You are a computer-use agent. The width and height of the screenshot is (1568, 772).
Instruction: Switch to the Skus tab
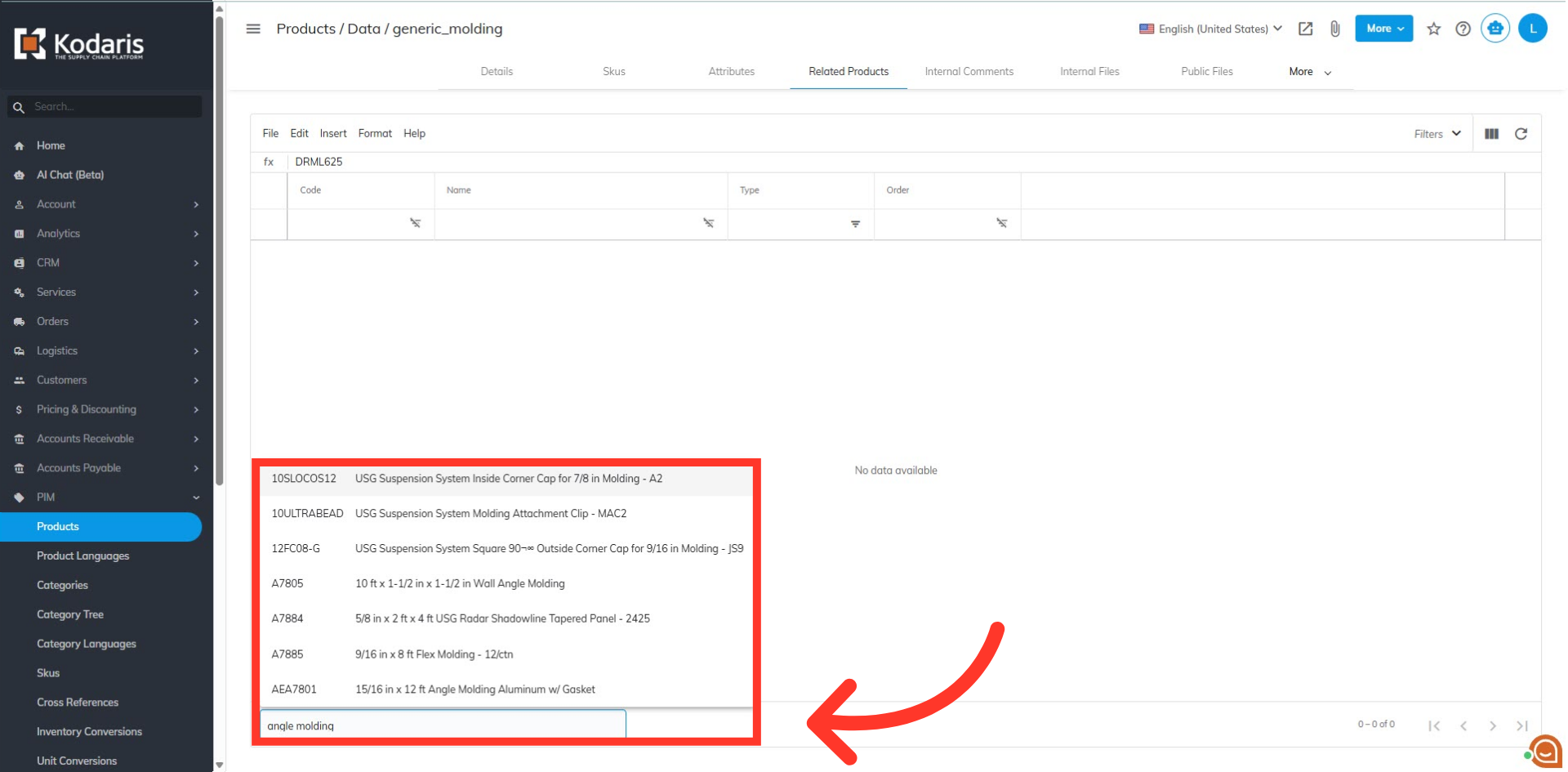pyautogui.click(x=614, y=72)
